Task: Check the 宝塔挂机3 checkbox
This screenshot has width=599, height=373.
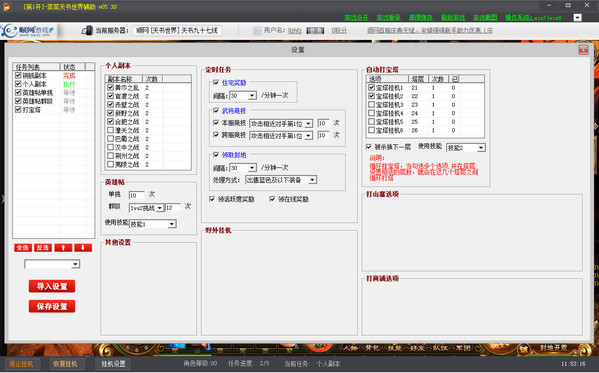Action: (371, 104)
